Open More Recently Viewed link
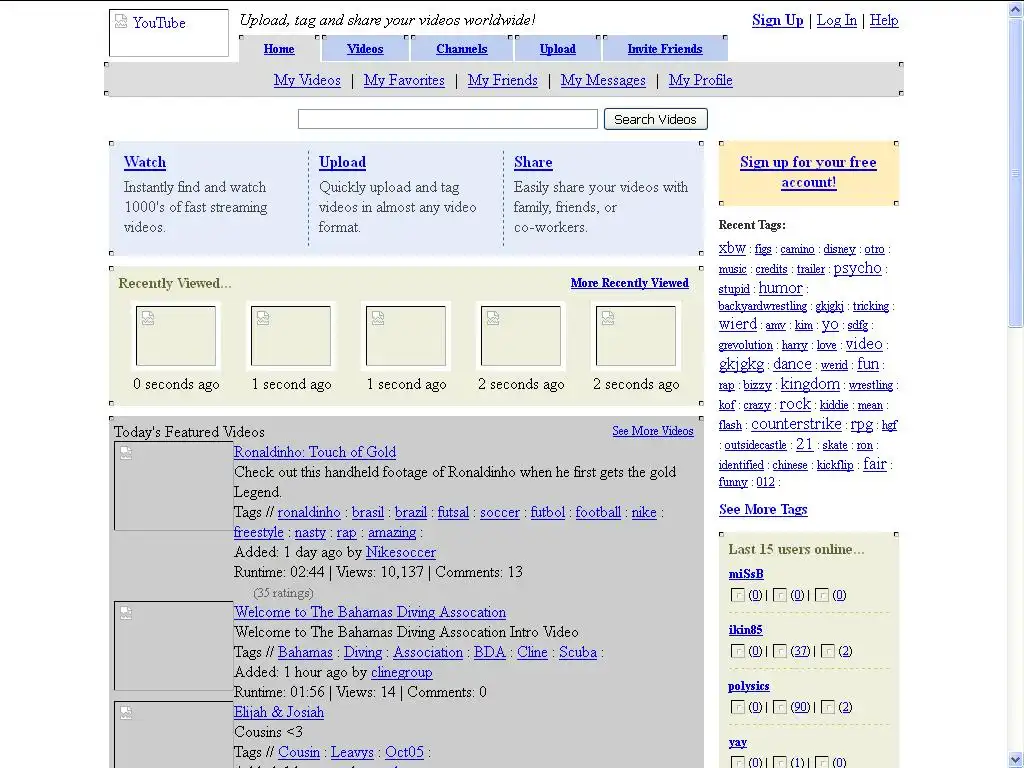The image size is (1024, 768). pyautogui.click(x=630, y=283)
